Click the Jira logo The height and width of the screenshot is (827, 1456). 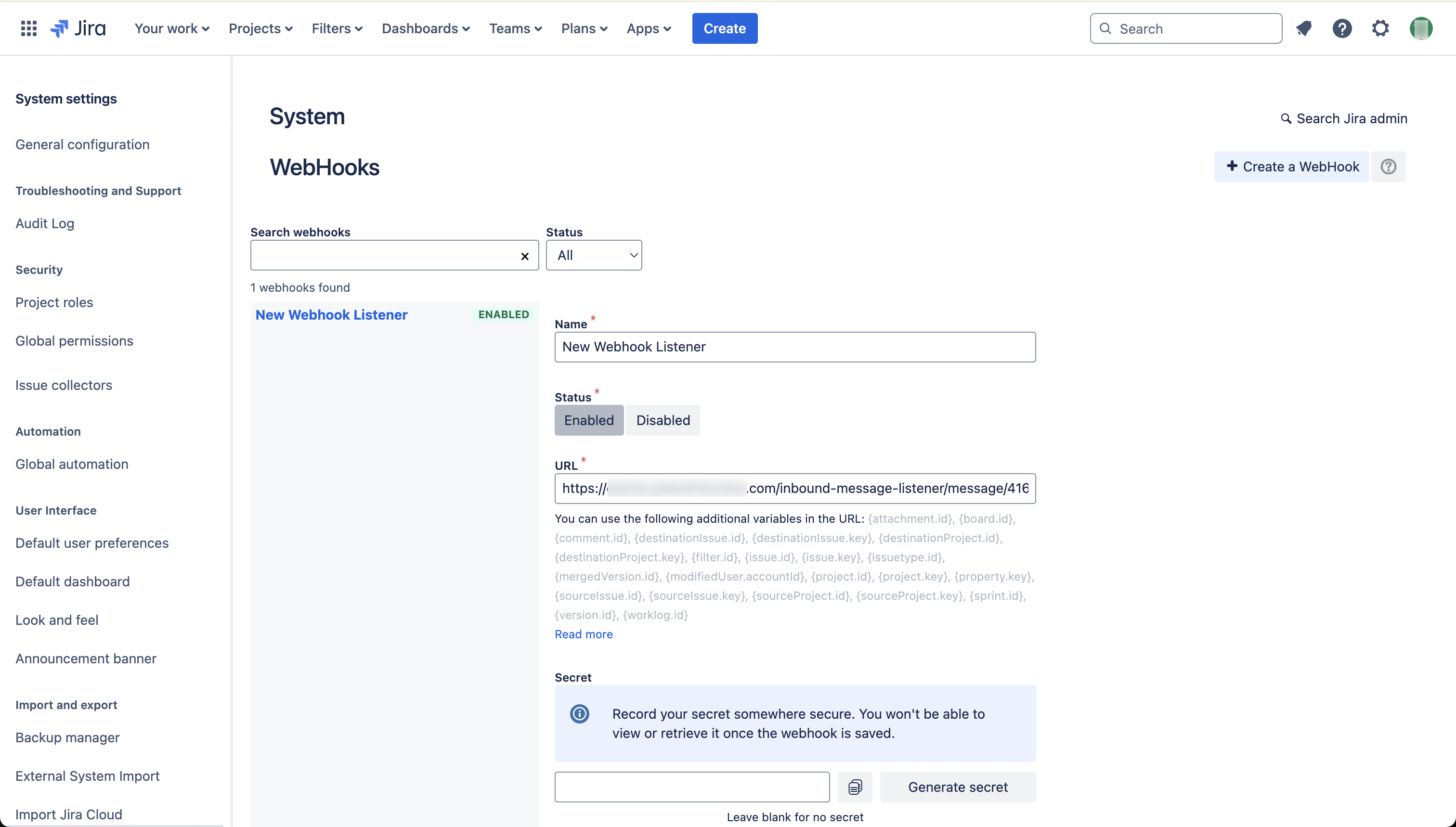[78, 28]
